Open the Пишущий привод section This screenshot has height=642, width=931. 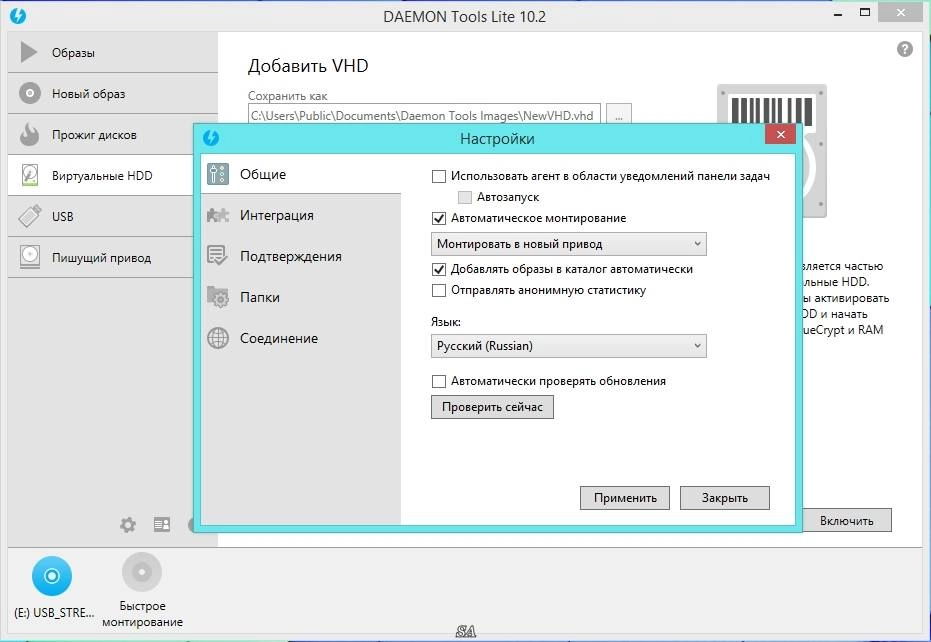(101, 257)
